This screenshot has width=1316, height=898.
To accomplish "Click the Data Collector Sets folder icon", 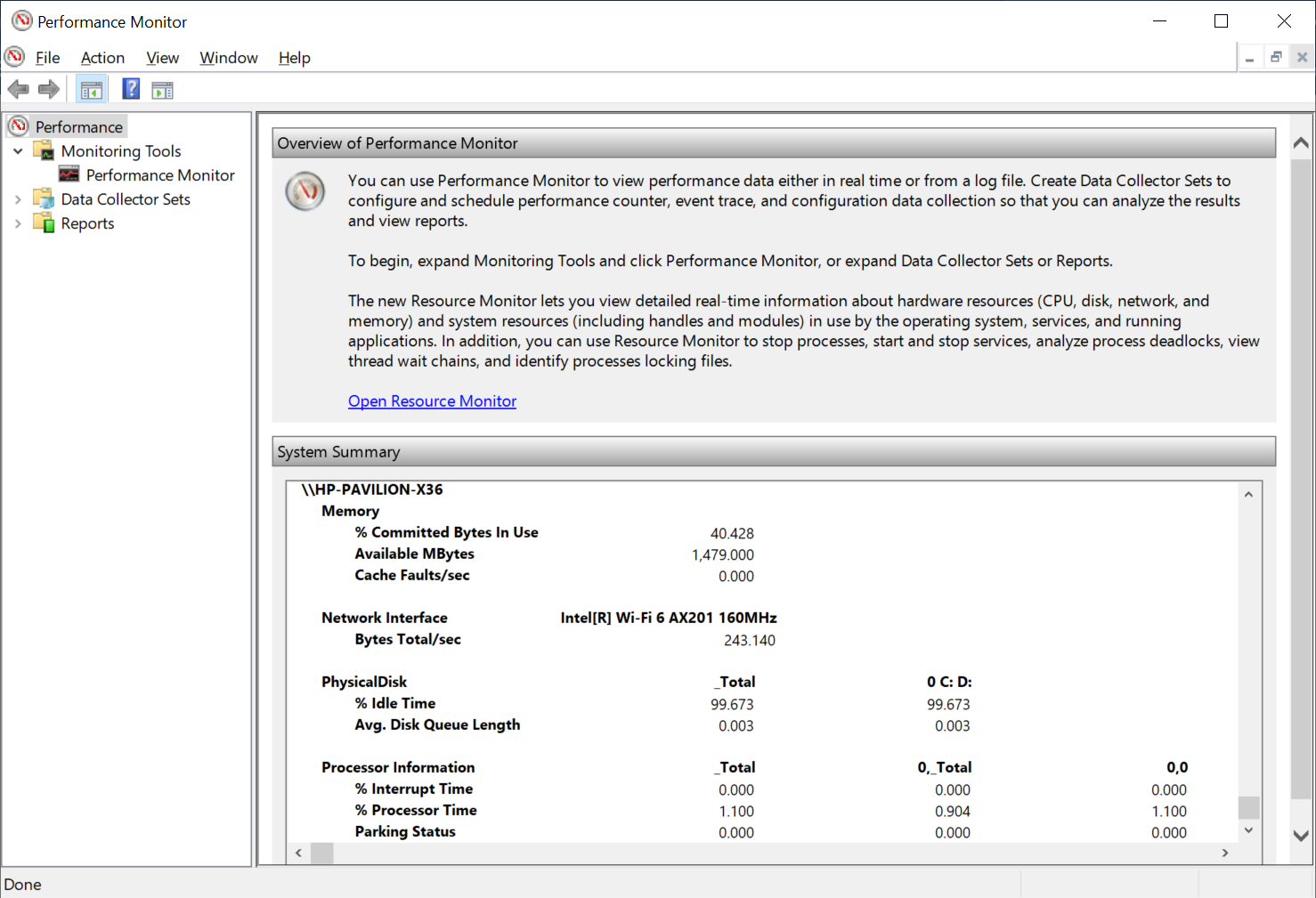I will (x=44, y=198).
